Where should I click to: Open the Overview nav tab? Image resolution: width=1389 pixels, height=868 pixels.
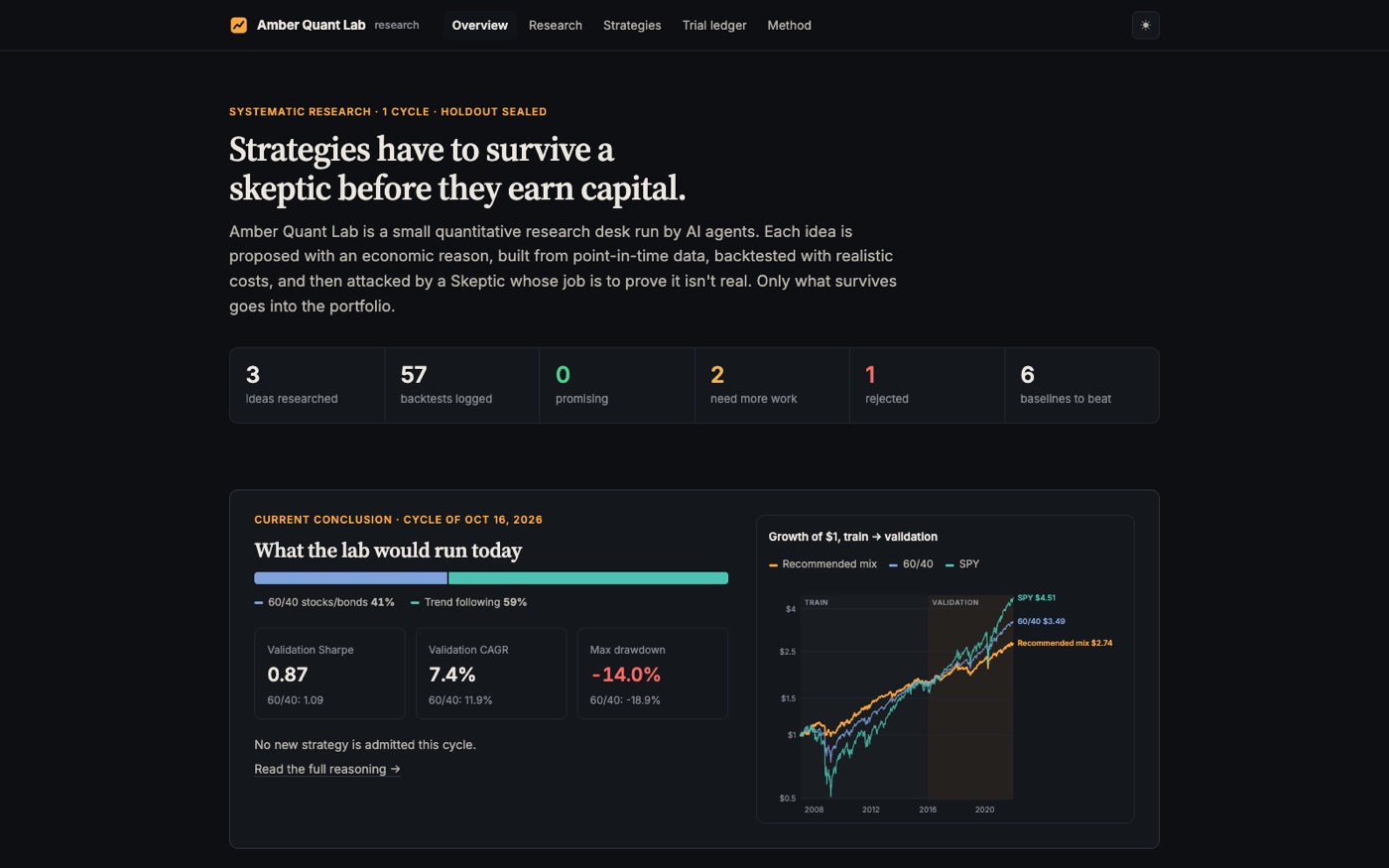pyautogui.click(x=479, y=25)
